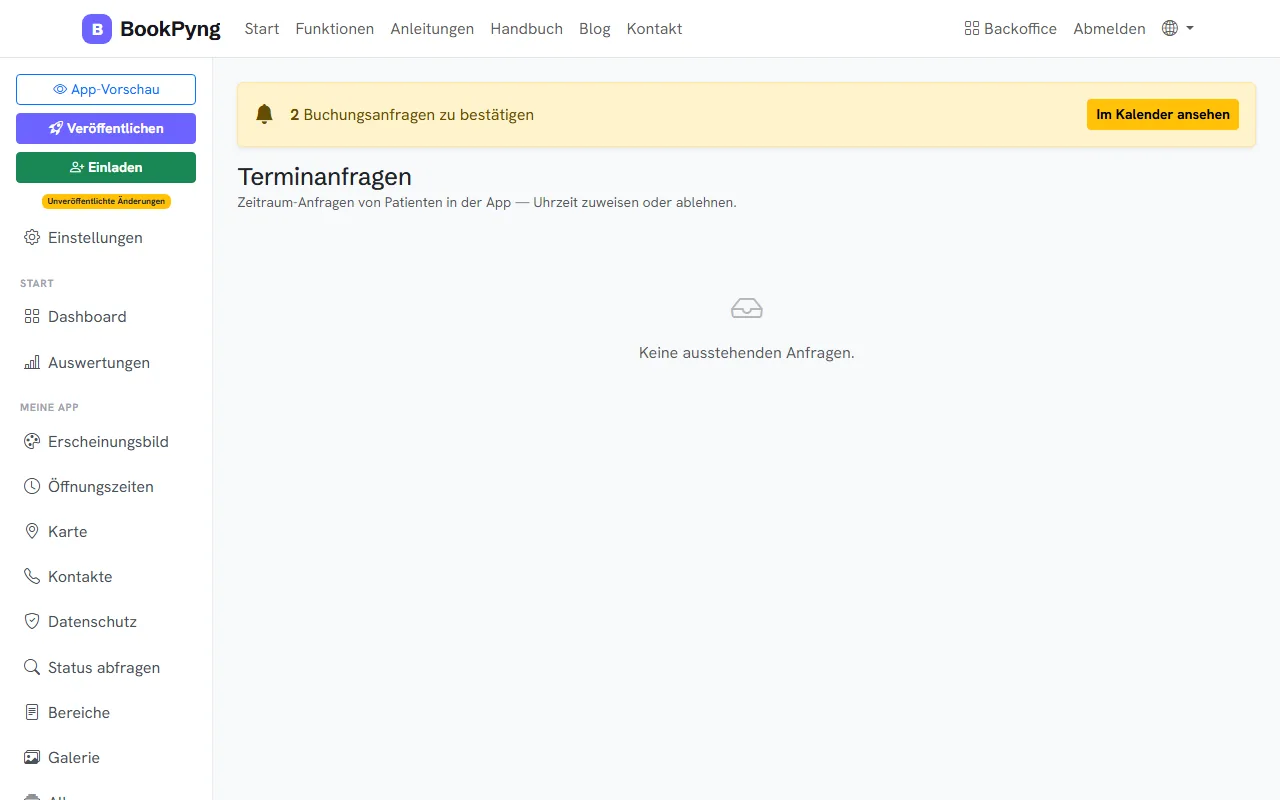Open Einstellungen in the sidebar
This screenshot has height=800, width=1280.
[x=95, y=238]
